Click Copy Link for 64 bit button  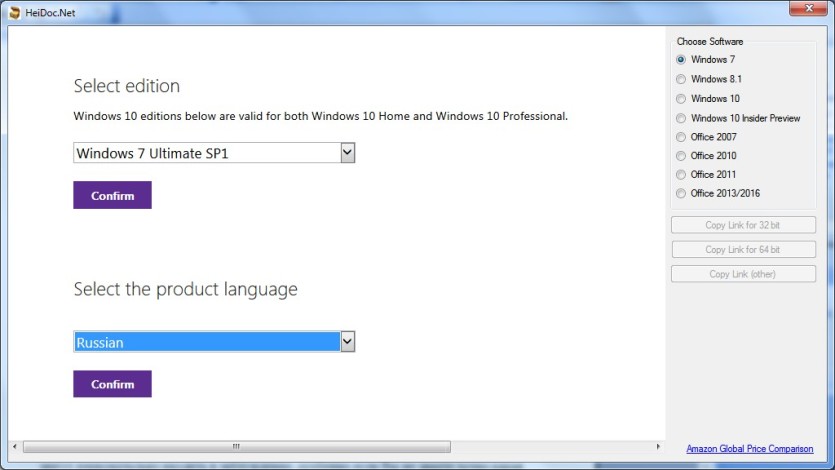(743, 250)
